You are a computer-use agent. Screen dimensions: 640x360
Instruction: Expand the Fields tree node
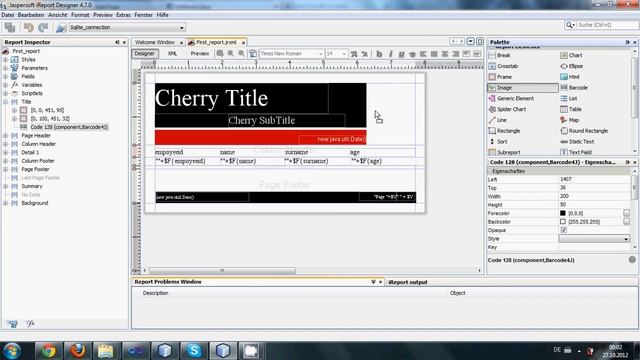click(x=6, y=76)
